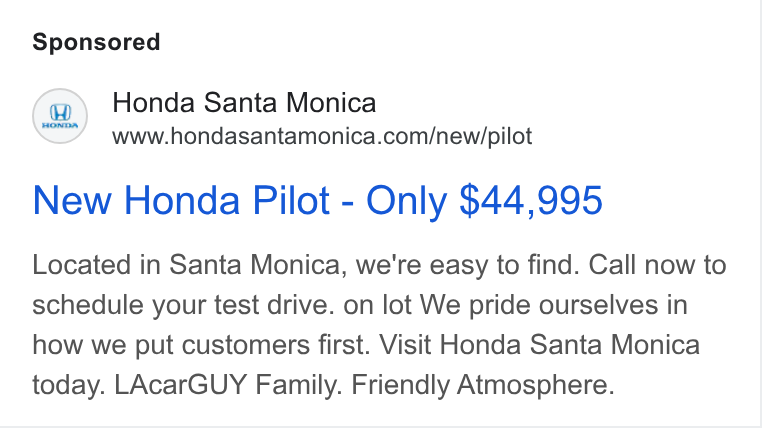This screenshot has height=428, width=762.
Task: Click the Honda logo icon
Action: [x=60, y=116]
